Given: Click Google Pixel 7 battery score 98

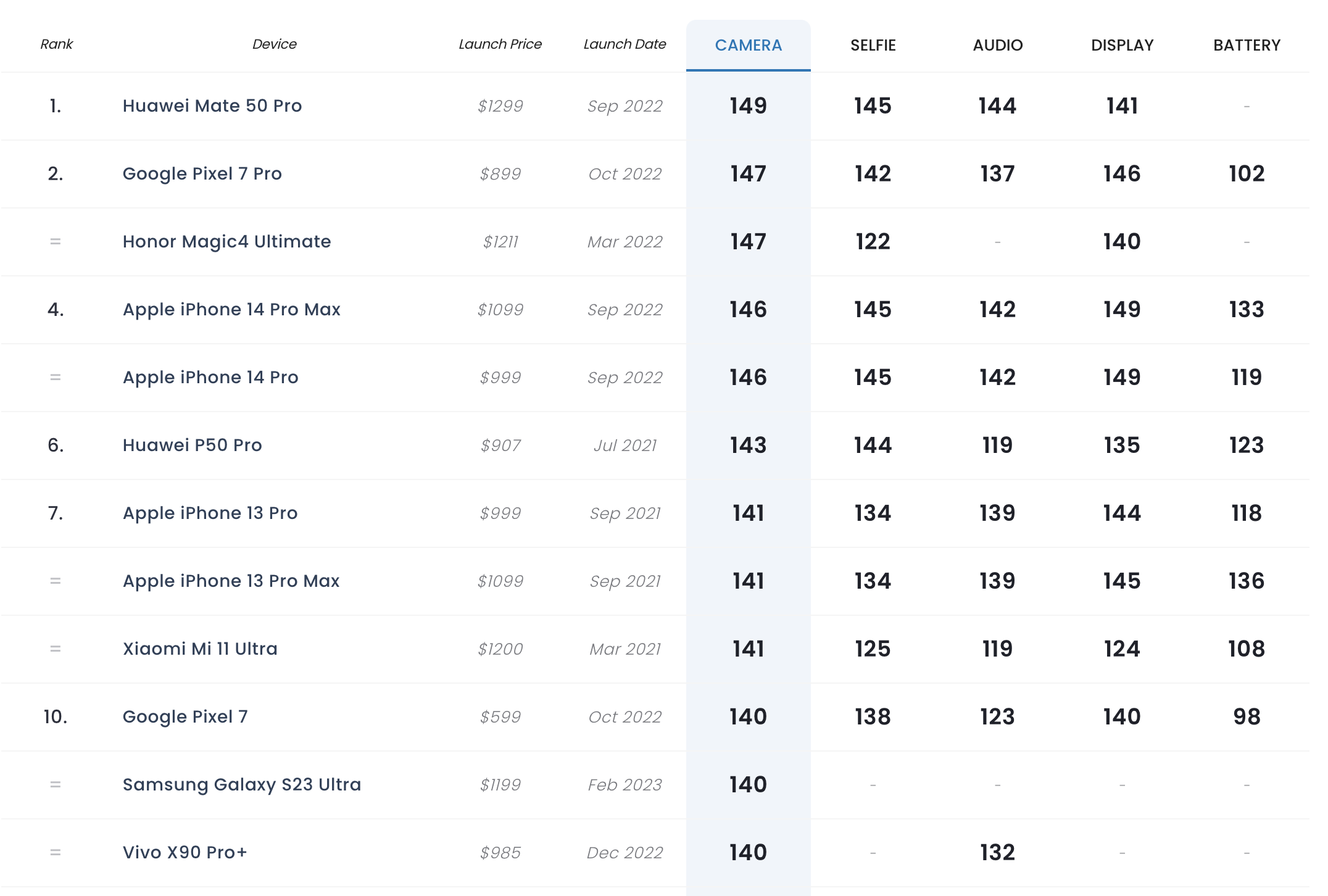Looking at the screenshot, I should tap(1247, 716).
